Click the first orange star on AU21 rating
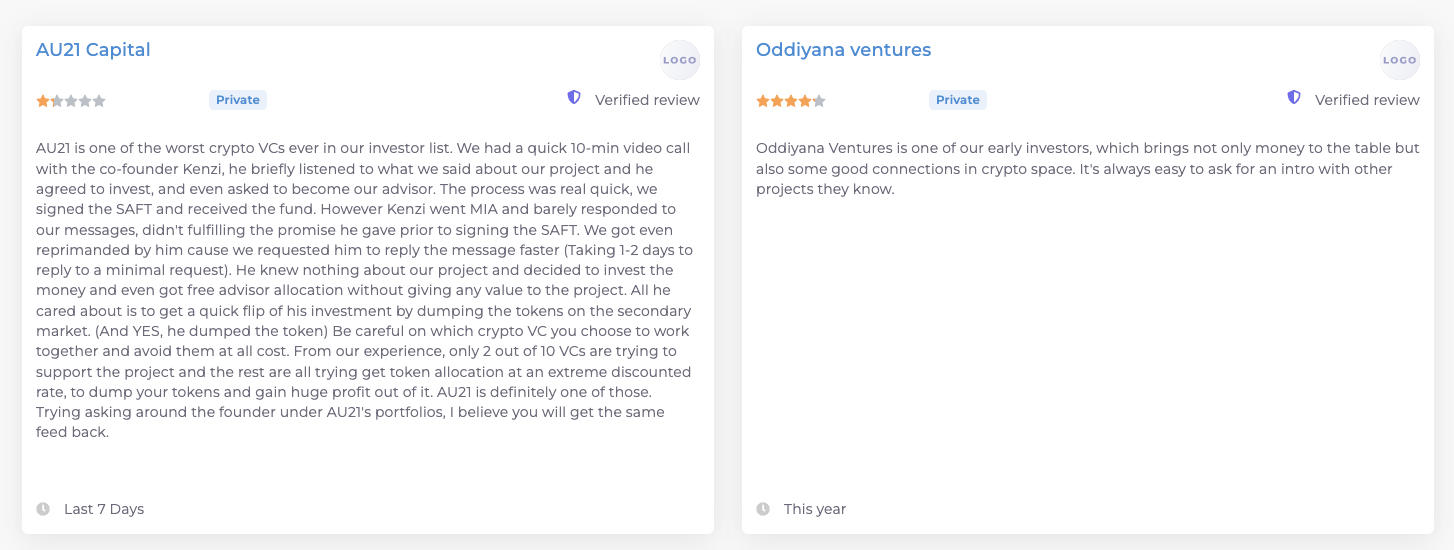Image resolution: width=1454 pixels, height=550 pixels. pos(43,100)
